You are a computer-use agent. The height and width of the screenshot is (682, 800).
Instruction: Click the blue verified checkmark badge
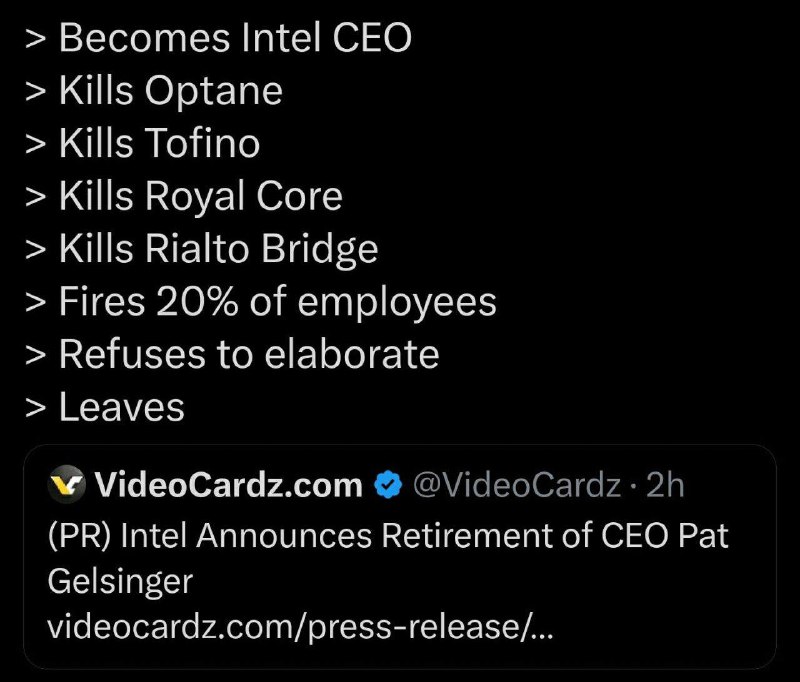[388, 485]
